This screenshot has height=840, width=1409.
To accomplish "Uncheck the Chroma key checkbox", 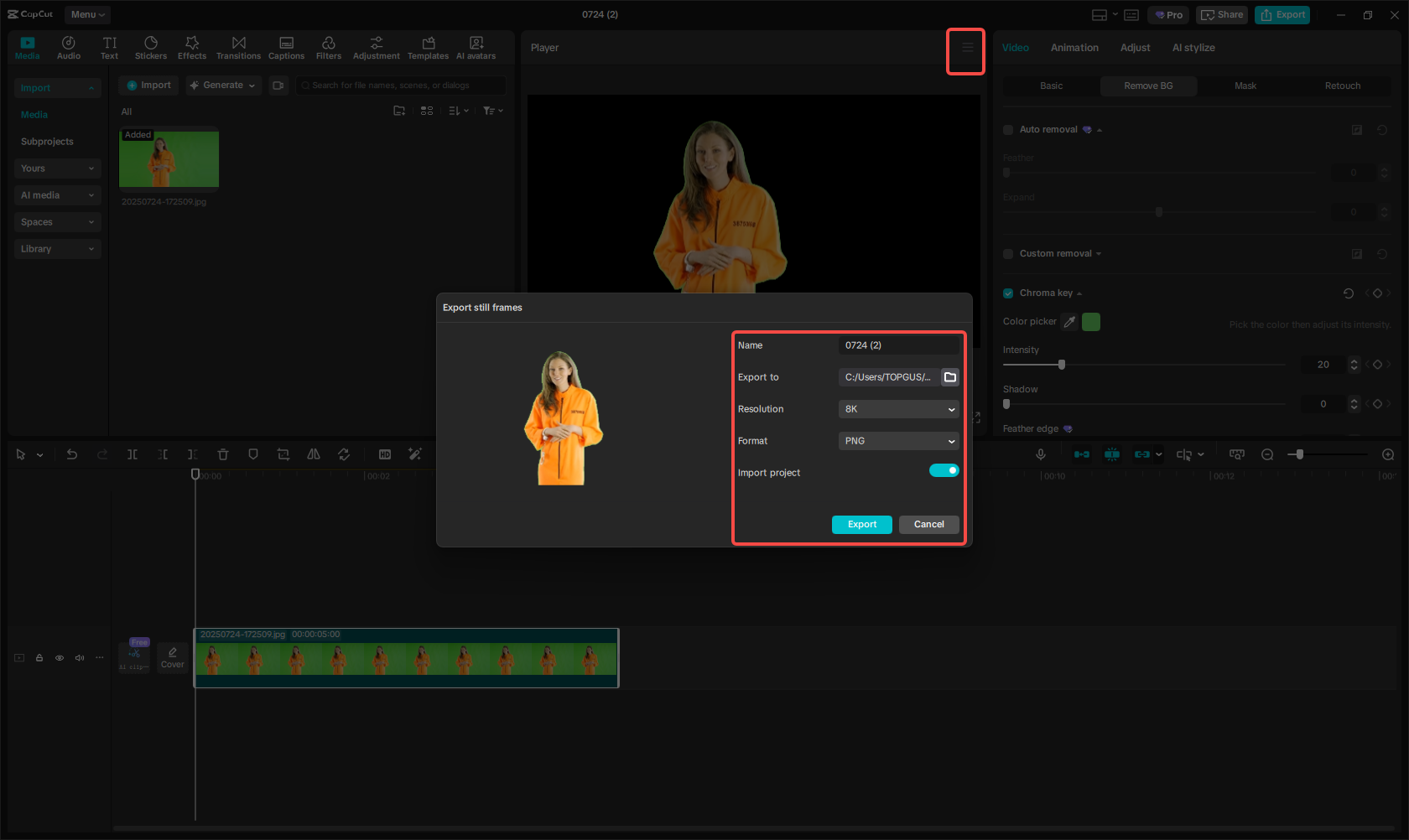I will coord(1007,293).
